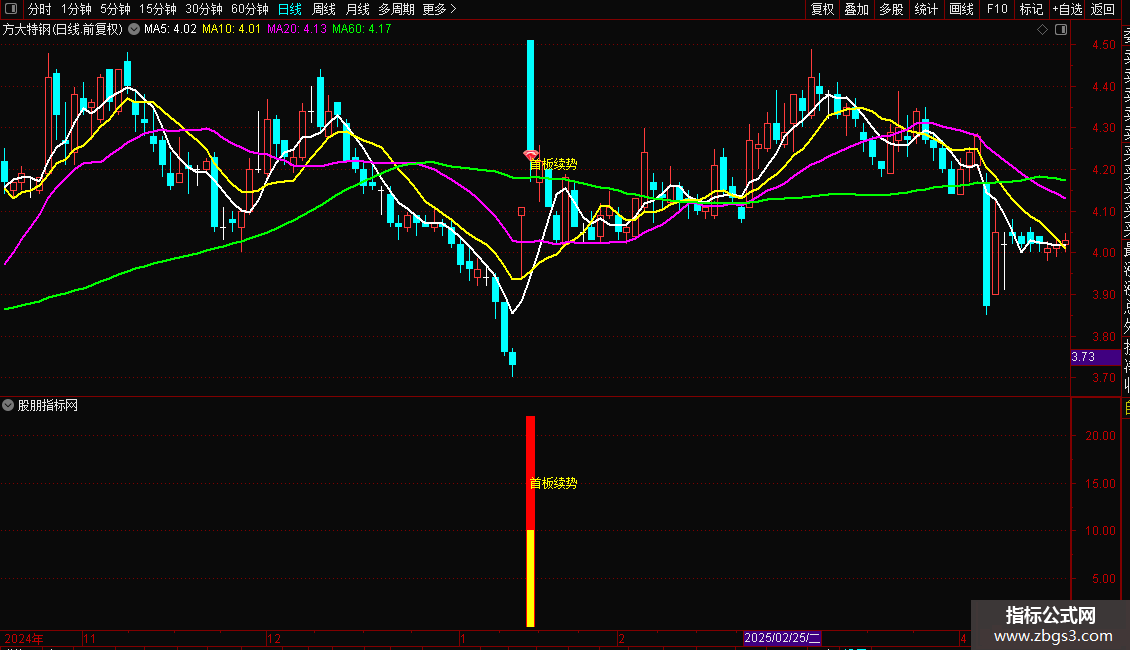Open the 多股 multi-stock view
1130x650 pixels.
pos(891,9)
